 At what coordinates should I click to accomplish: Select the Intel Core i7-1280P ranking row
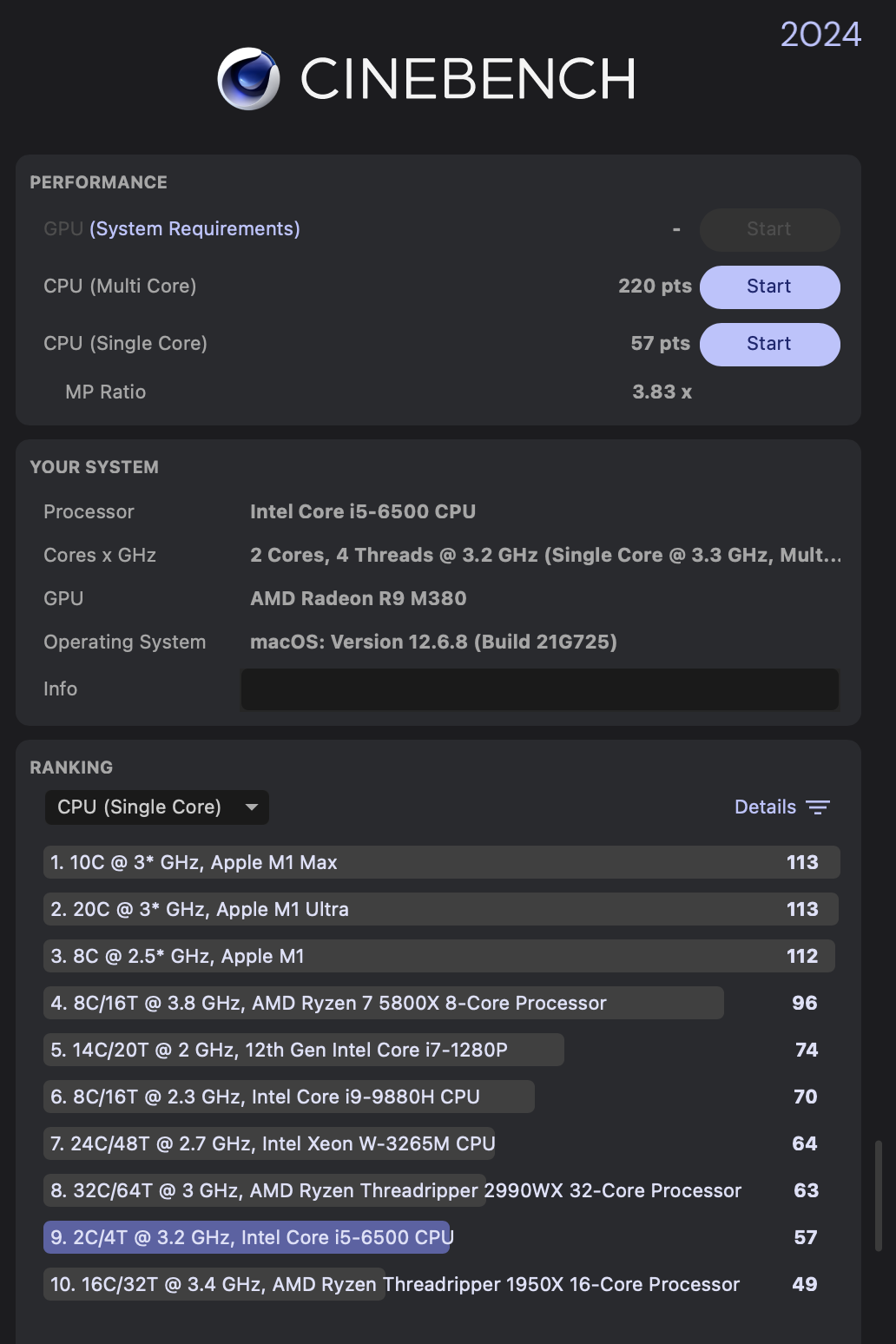click(x=303, y=1050)
